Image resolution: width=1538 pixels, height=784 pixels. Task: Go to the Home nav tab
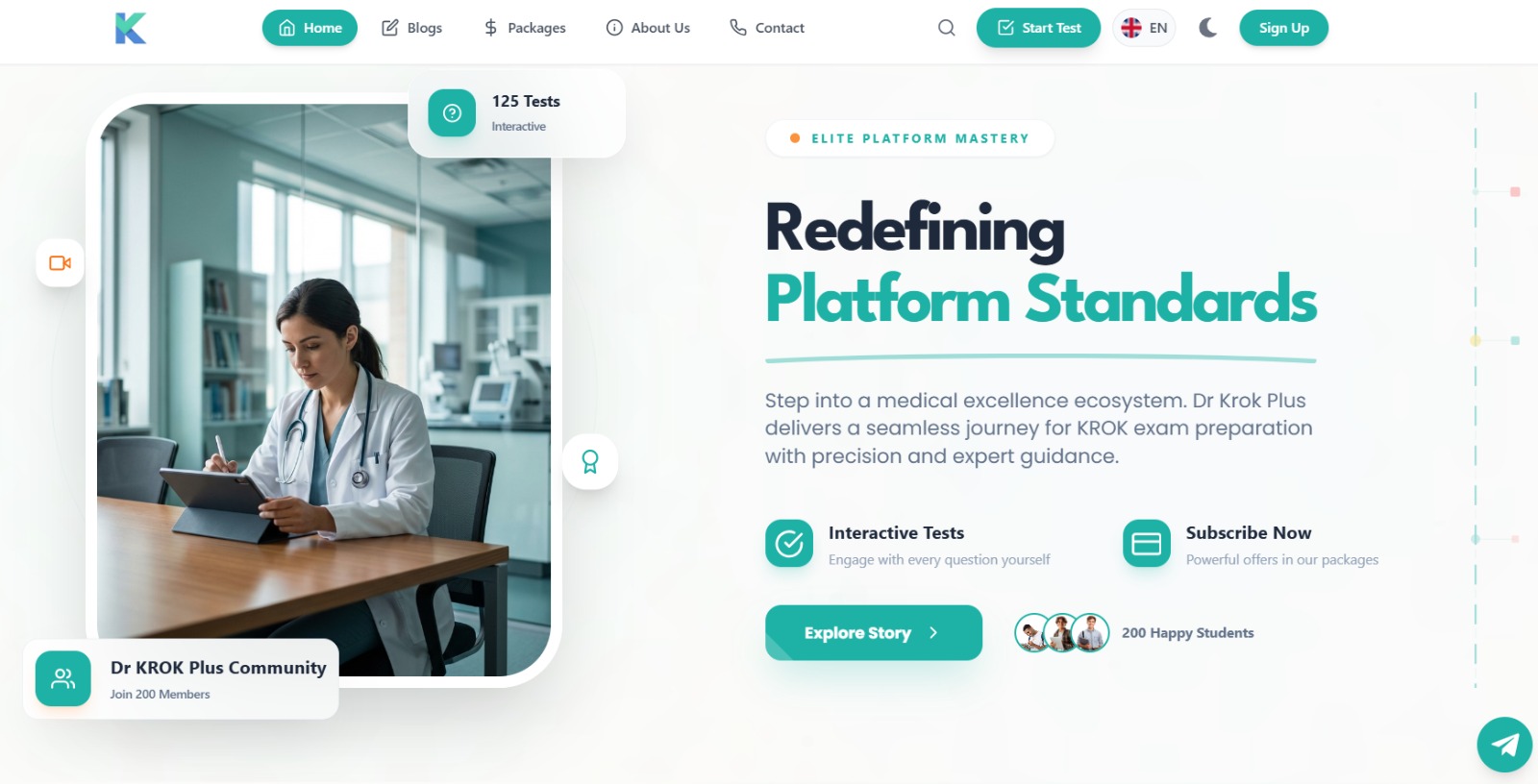pos(310,28)
